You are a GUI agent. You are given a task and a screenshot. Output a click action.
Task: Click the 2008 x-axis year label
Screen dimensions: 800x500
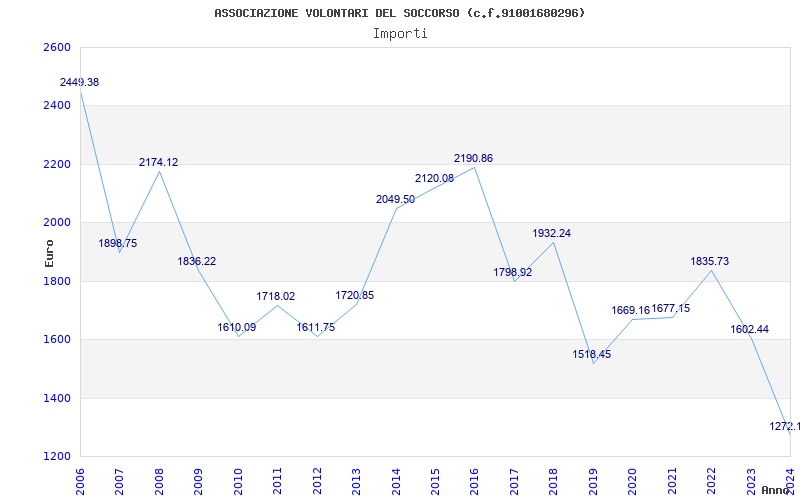[159, 482]
